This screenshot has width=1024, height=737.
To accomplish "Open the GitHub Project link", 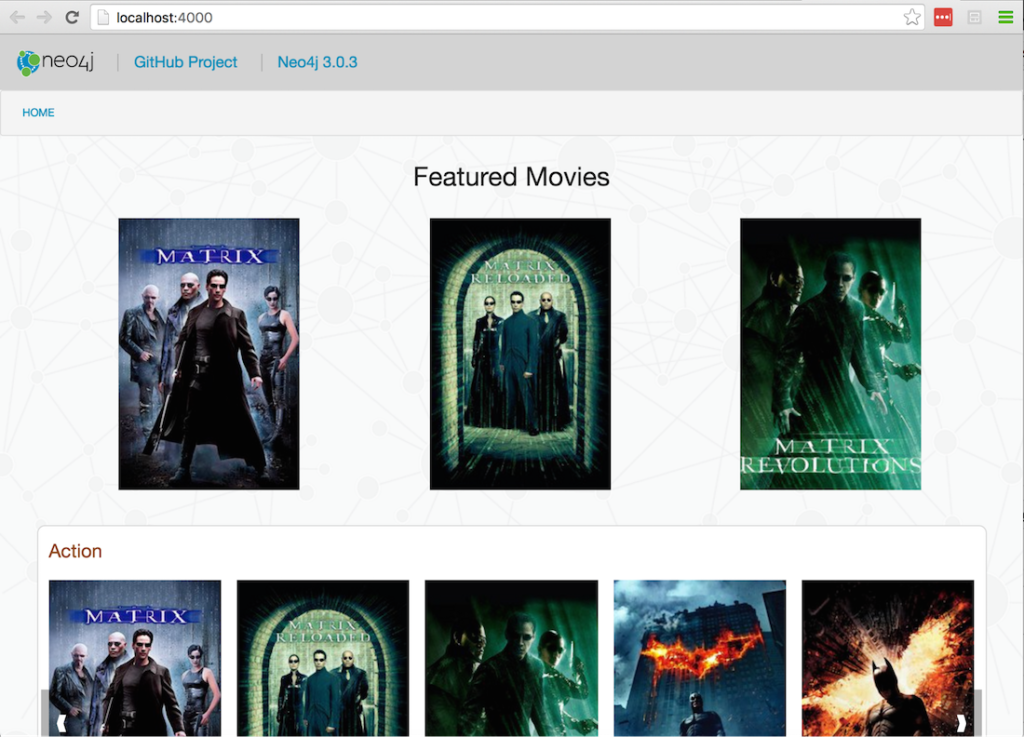I will (185, 62).
